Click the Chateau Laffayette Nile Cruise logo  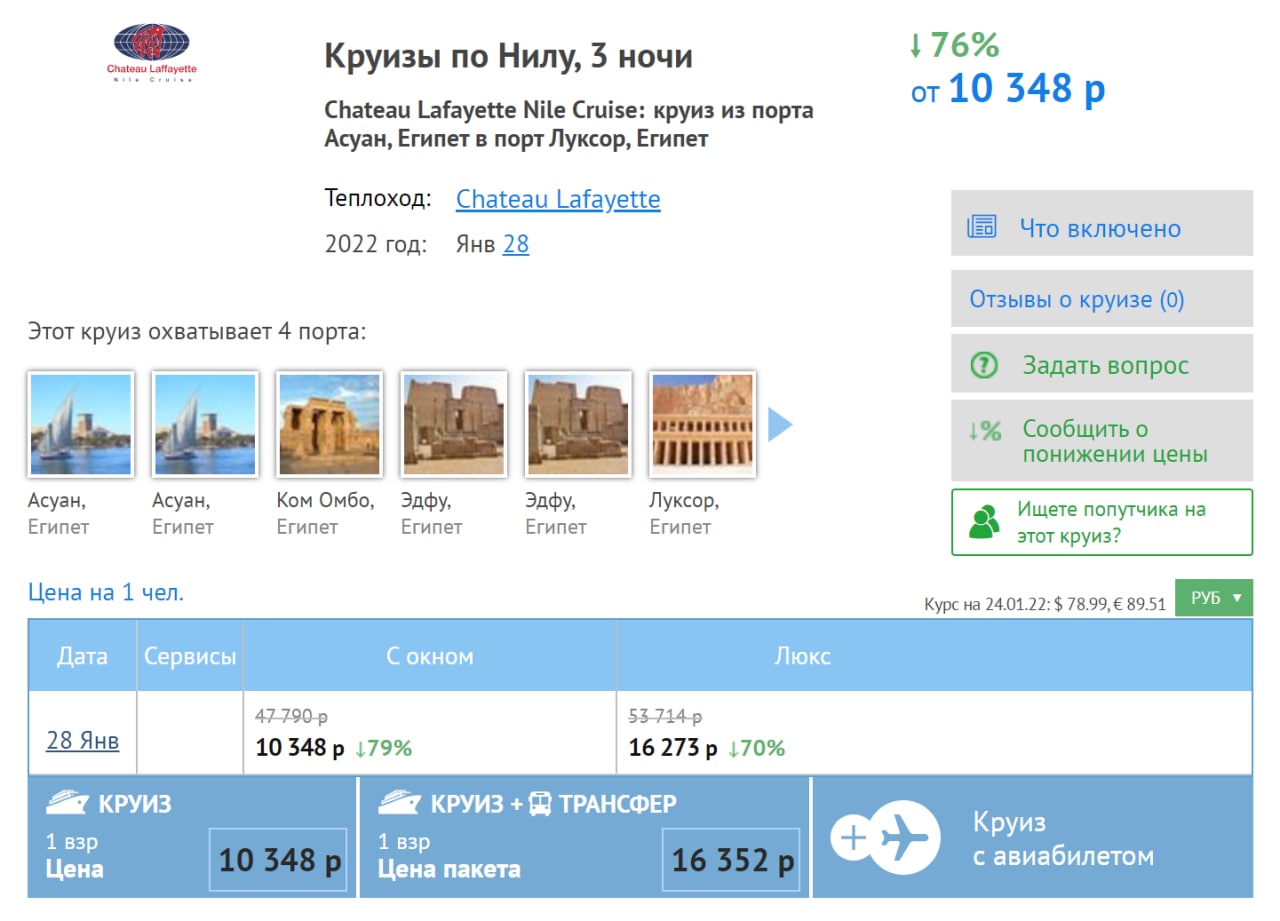coord(152,52)
